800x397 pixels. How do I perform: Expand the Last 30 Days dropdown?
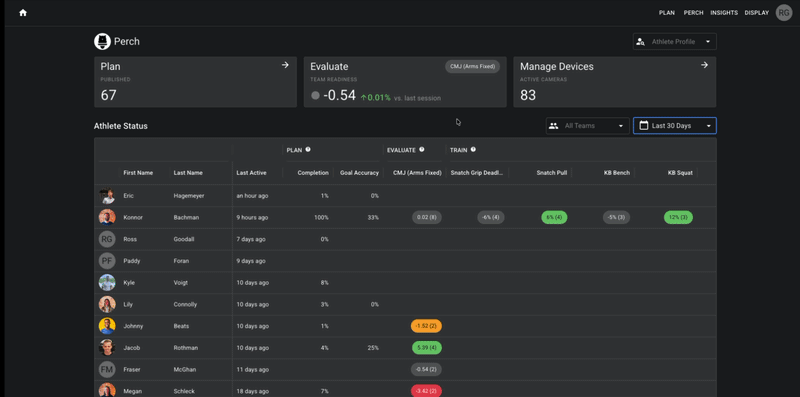[x=674, y=126]
